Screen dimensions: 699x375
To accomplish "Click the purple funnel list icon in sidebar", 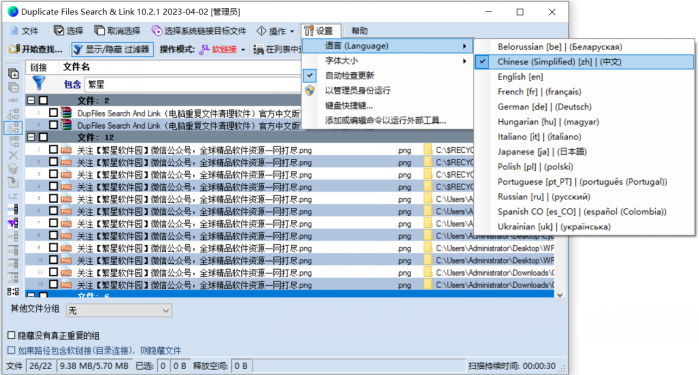I will coord(13,223).
